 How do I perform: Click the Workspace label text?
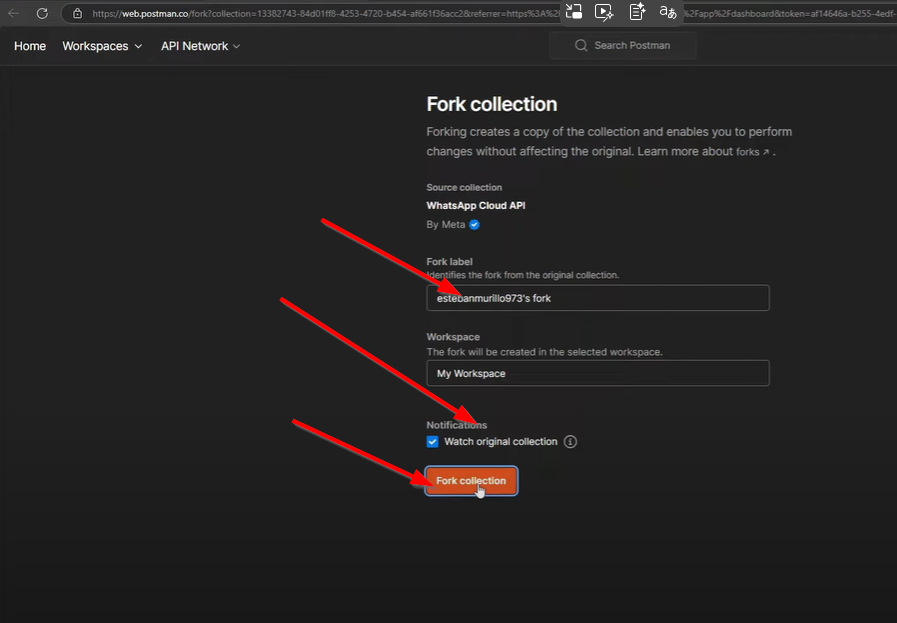click(x=453, y=337)
